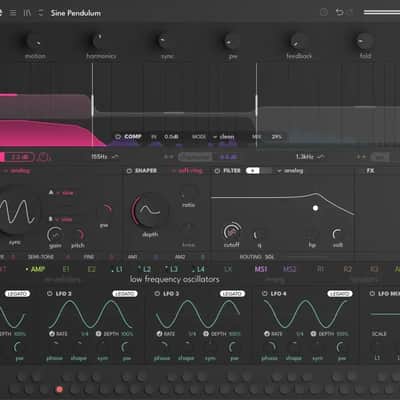Click the LFO 4 LEGATO button
The height and width of the screenshot is (400, 400).
click(x=340, y=294)
